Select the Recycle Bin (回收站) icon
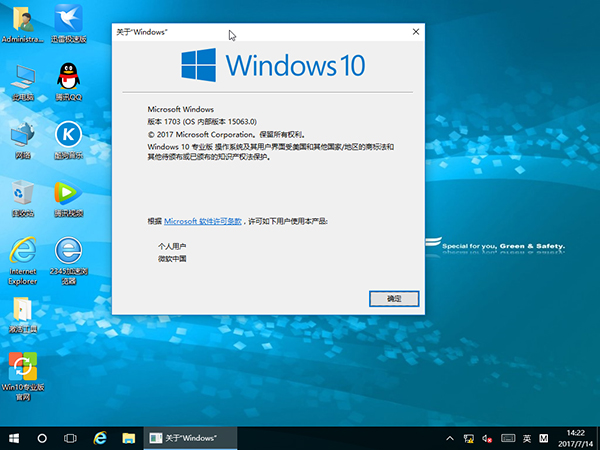This screenshot has width=600, height=450. tap(22, 194)
